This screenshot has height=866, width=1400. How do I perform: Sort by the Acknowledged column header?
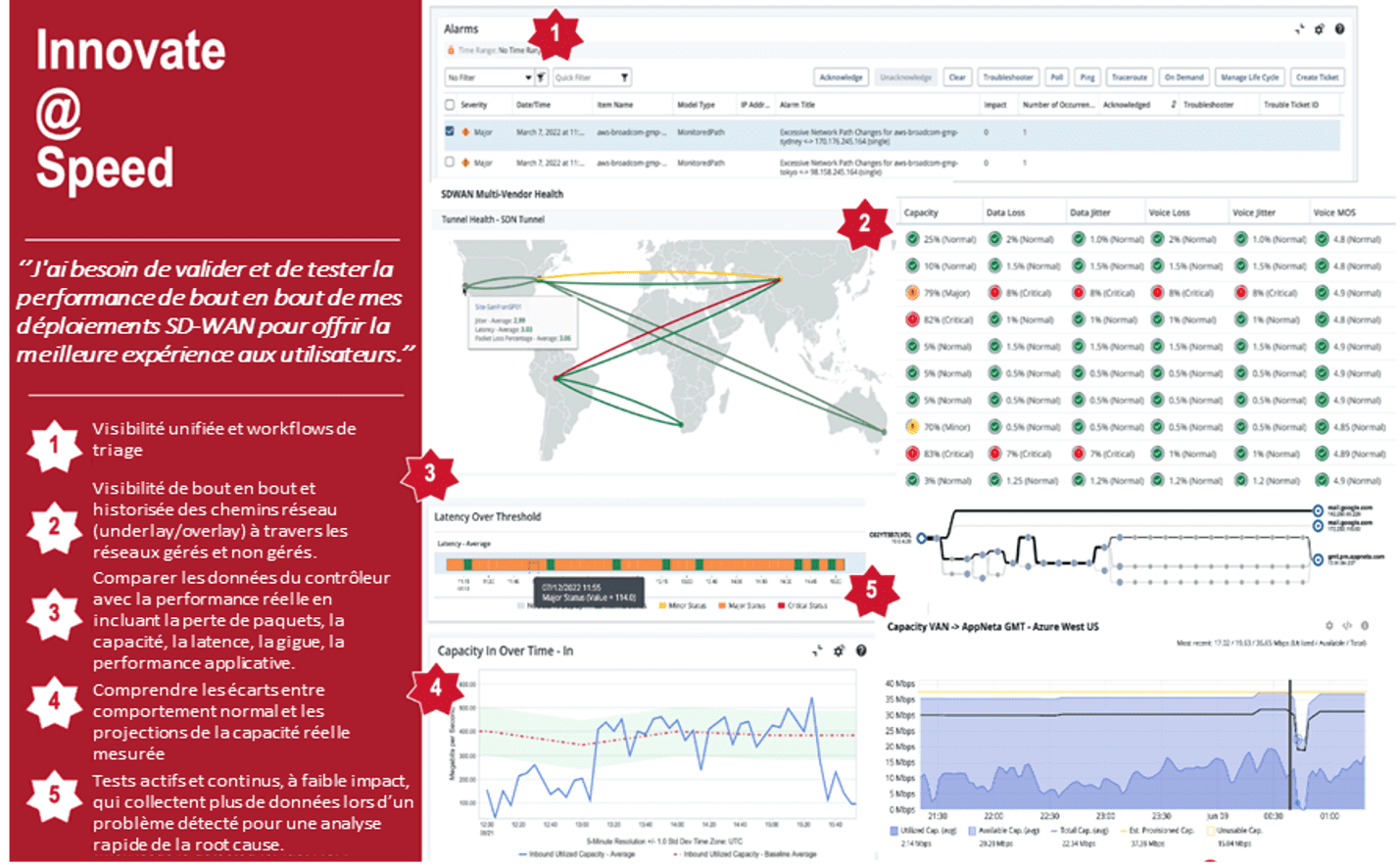click(1126, 105)
